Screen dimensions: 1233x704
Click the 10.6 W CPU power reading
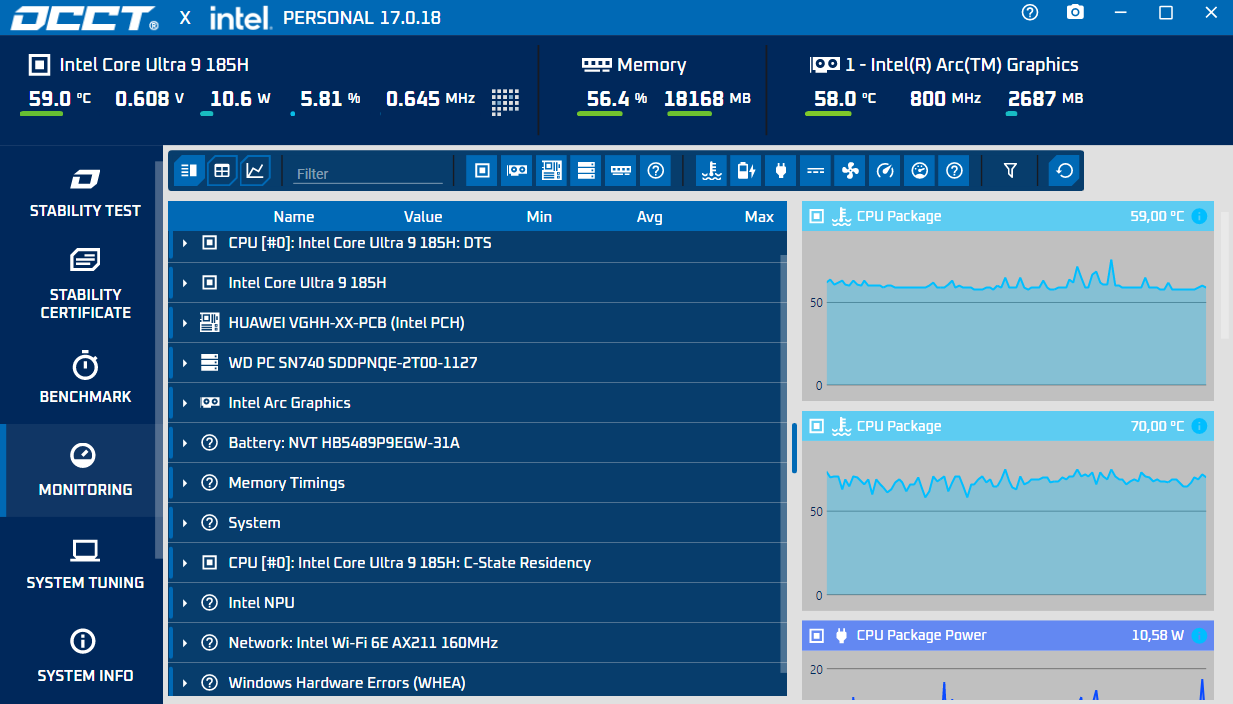point(240,99)
